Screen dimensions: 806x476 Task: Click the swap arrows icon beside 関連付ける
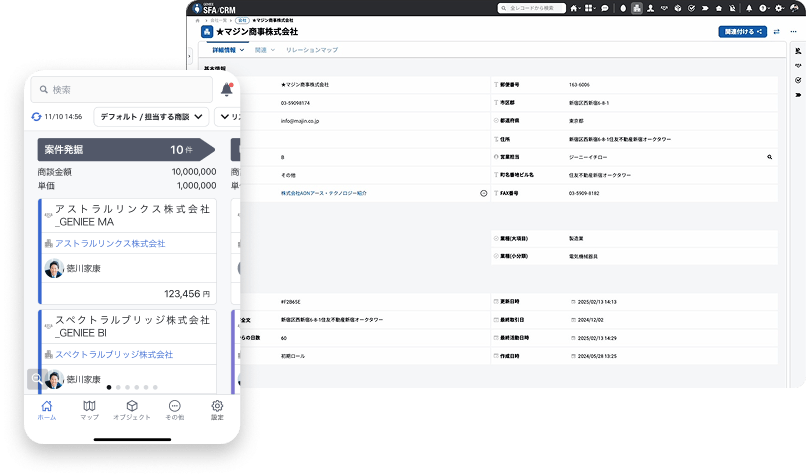(x=777, y=32)
